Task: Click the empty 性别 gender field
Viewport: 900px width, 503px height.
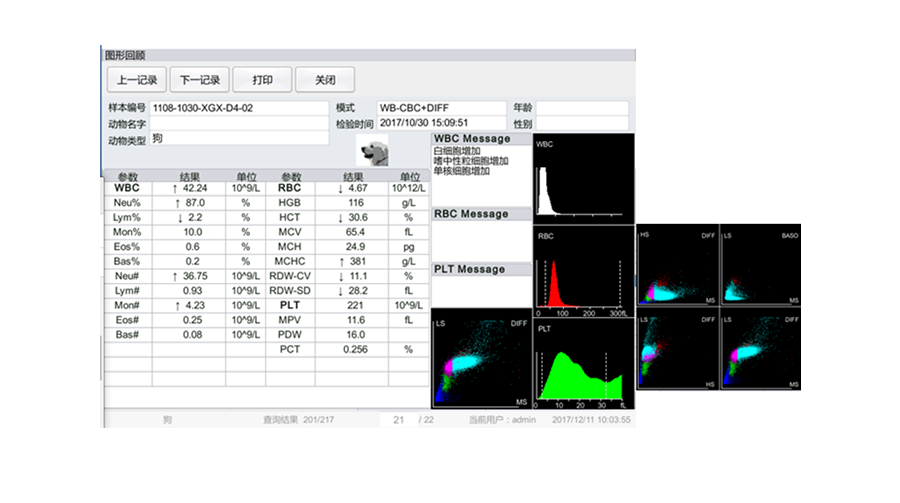Action: 583,124
